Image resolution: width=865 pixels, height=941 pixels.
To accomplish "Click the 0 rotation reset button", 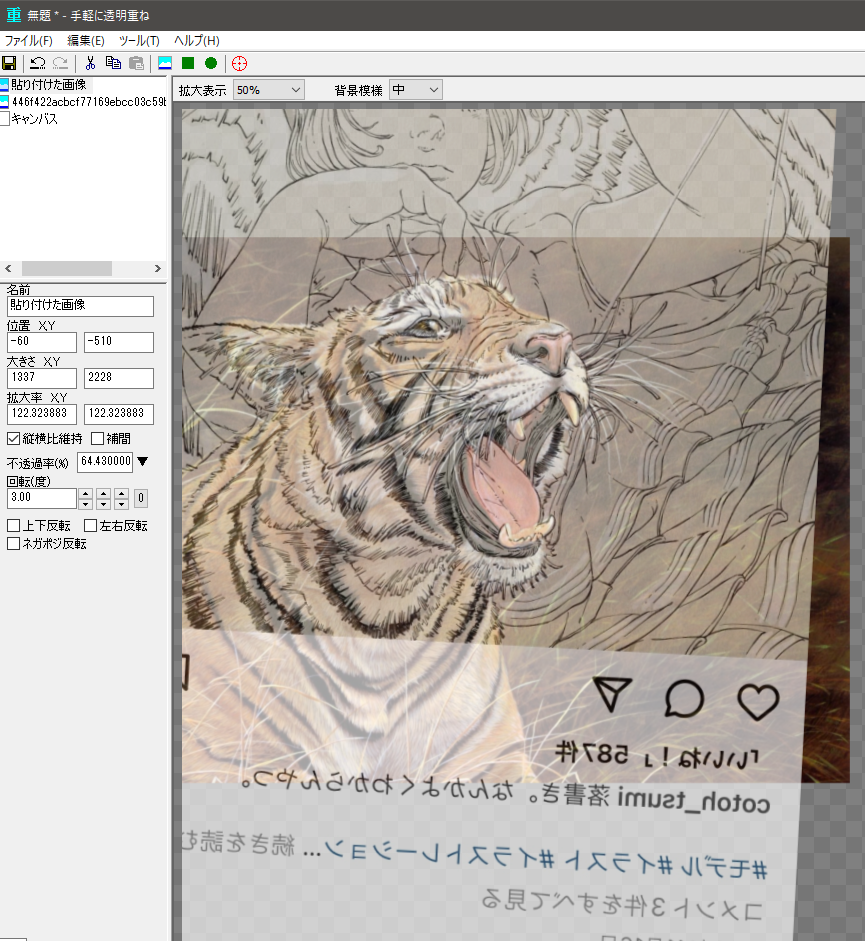I will point(141,498).
